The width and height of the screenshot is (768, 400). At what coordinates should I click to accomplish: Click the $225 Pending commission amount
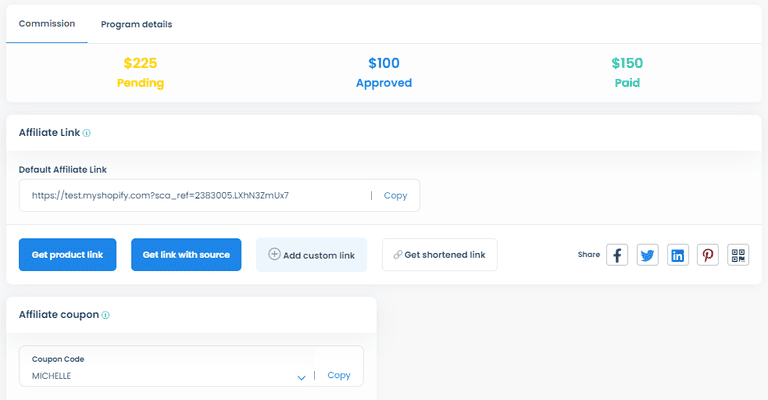pyautogui.click(x=140, y=63)
